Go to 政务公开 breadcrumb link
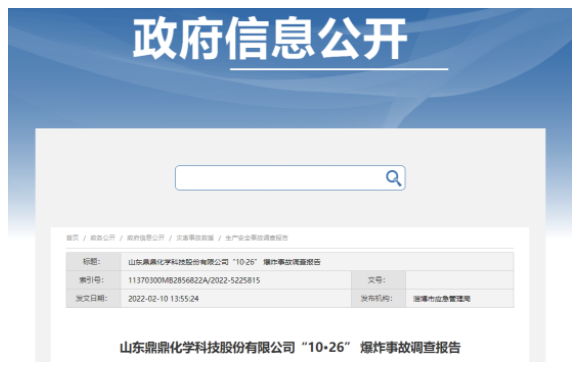 103,238
